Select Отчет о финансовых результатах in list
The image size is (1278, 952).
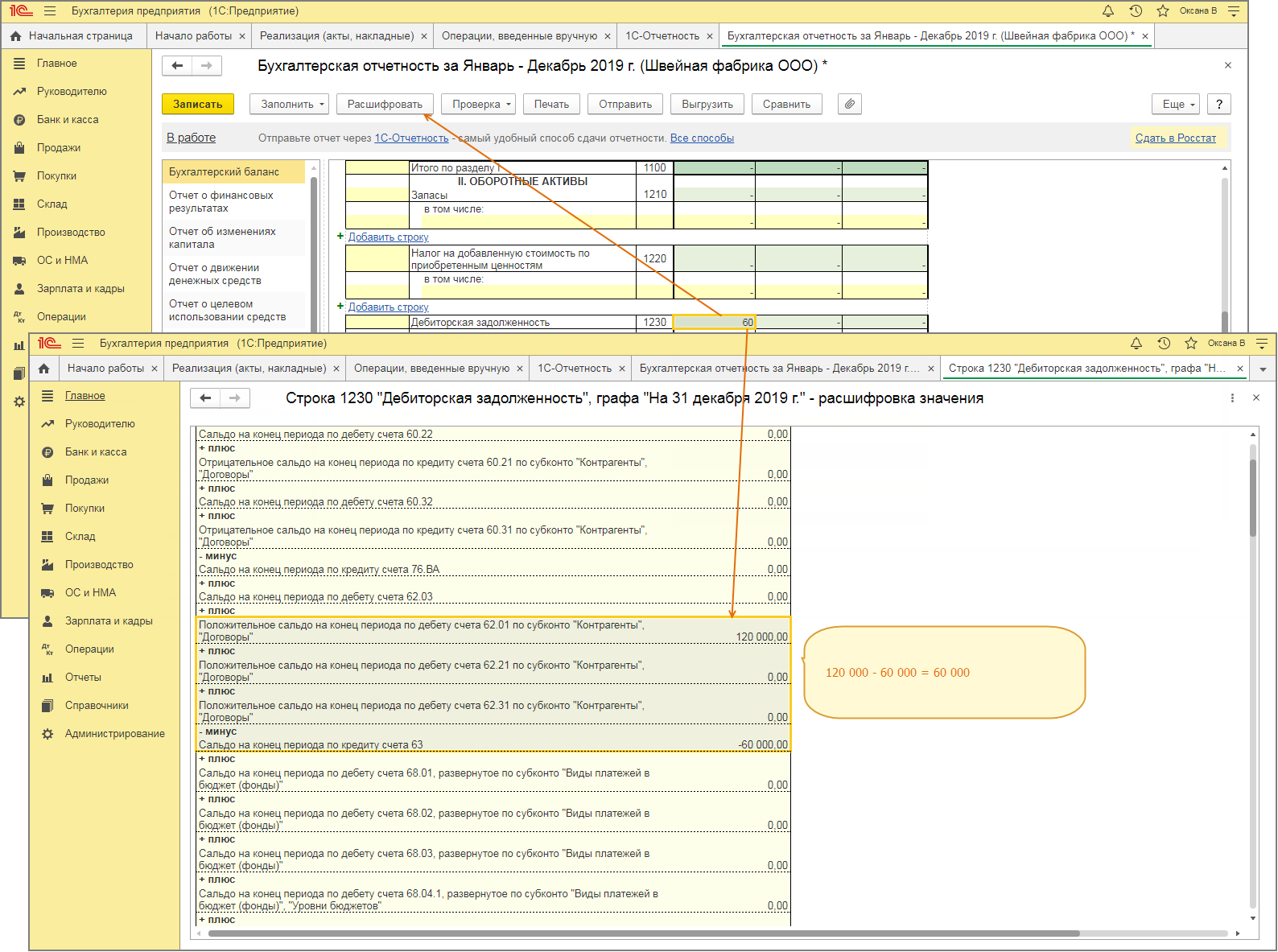pos(233,202)
